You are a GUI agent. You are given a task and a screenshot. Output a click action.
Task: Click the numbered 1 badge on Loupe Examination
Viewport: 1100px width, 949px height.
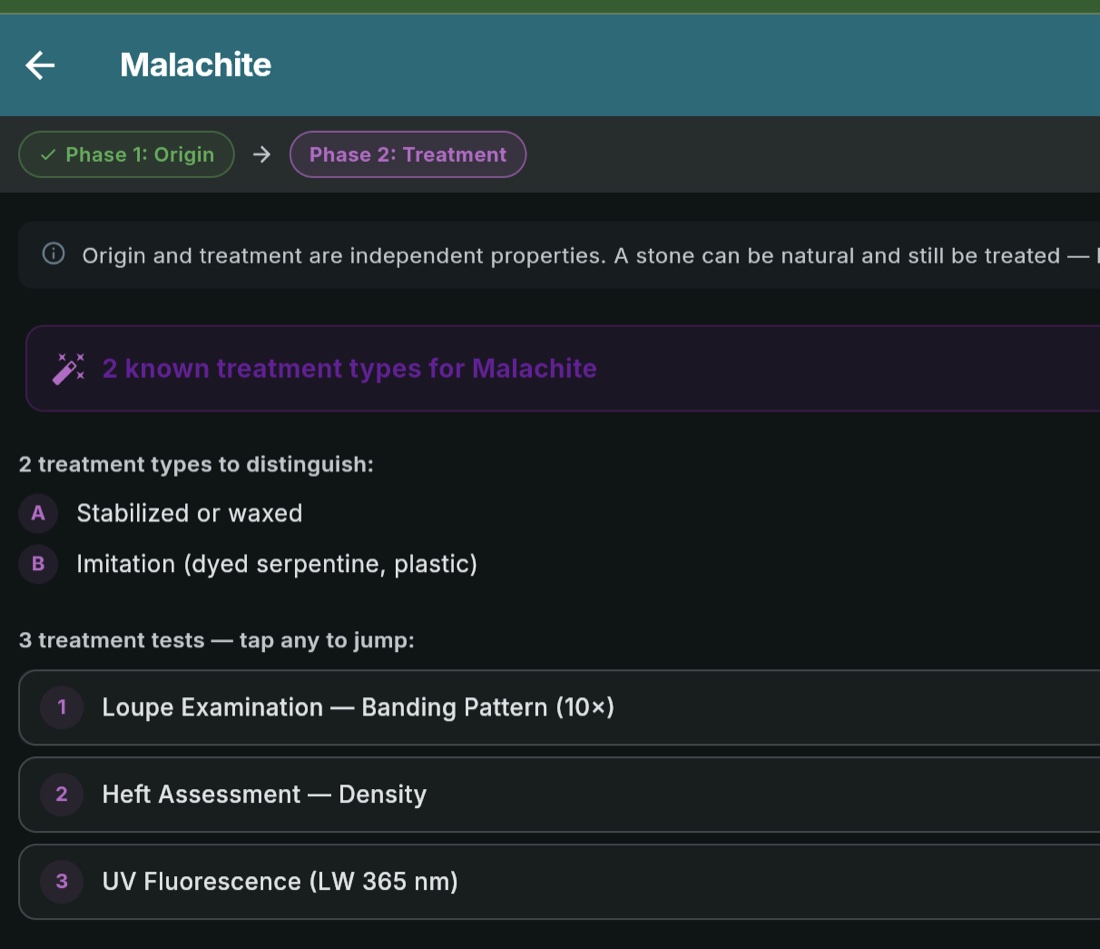pyautogui.click(x=61, y=707)
